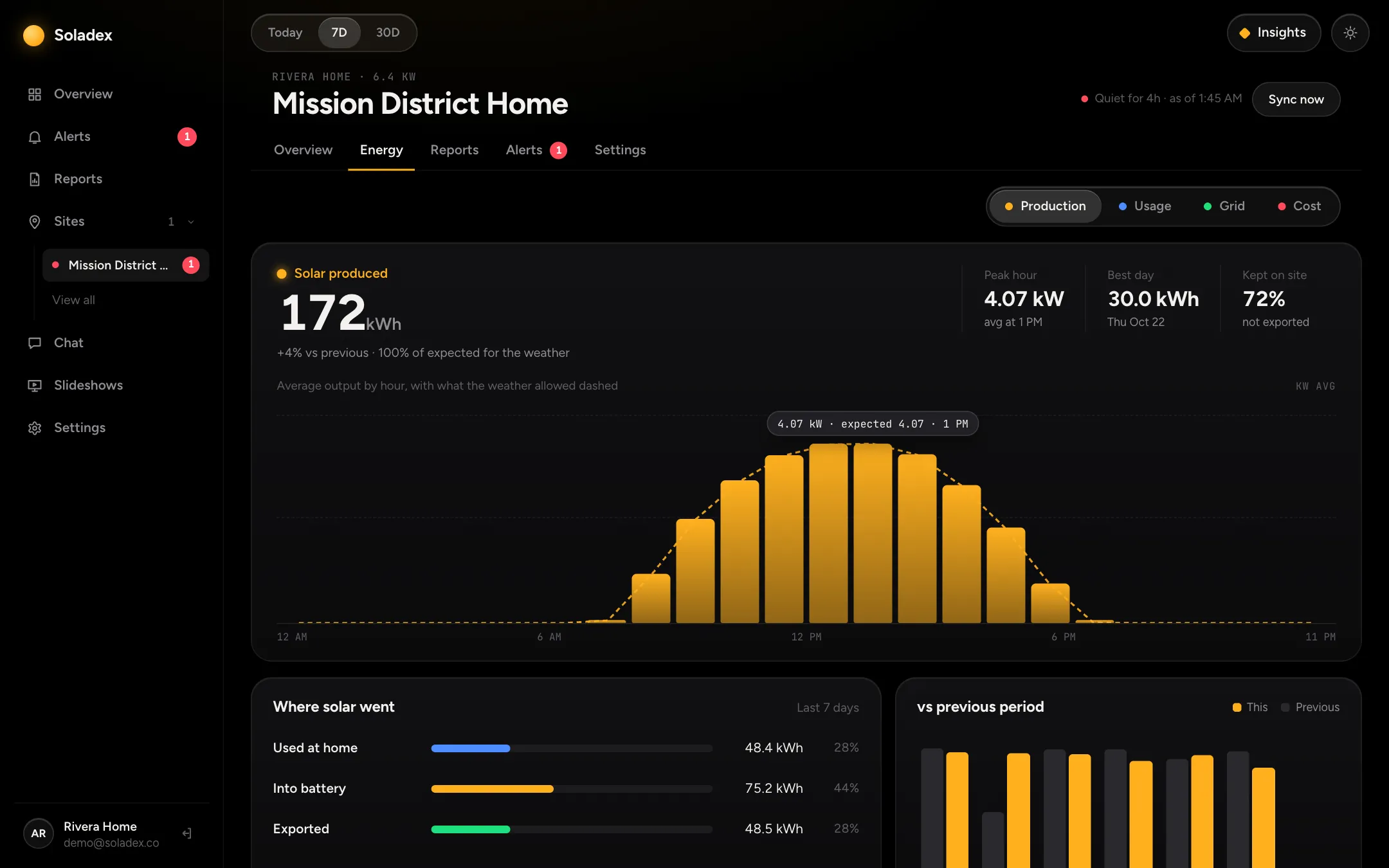Click the Sites map pin icon
Image resolution: width=1389 pixels, height=868 pixels.
(x=35, y=222)
